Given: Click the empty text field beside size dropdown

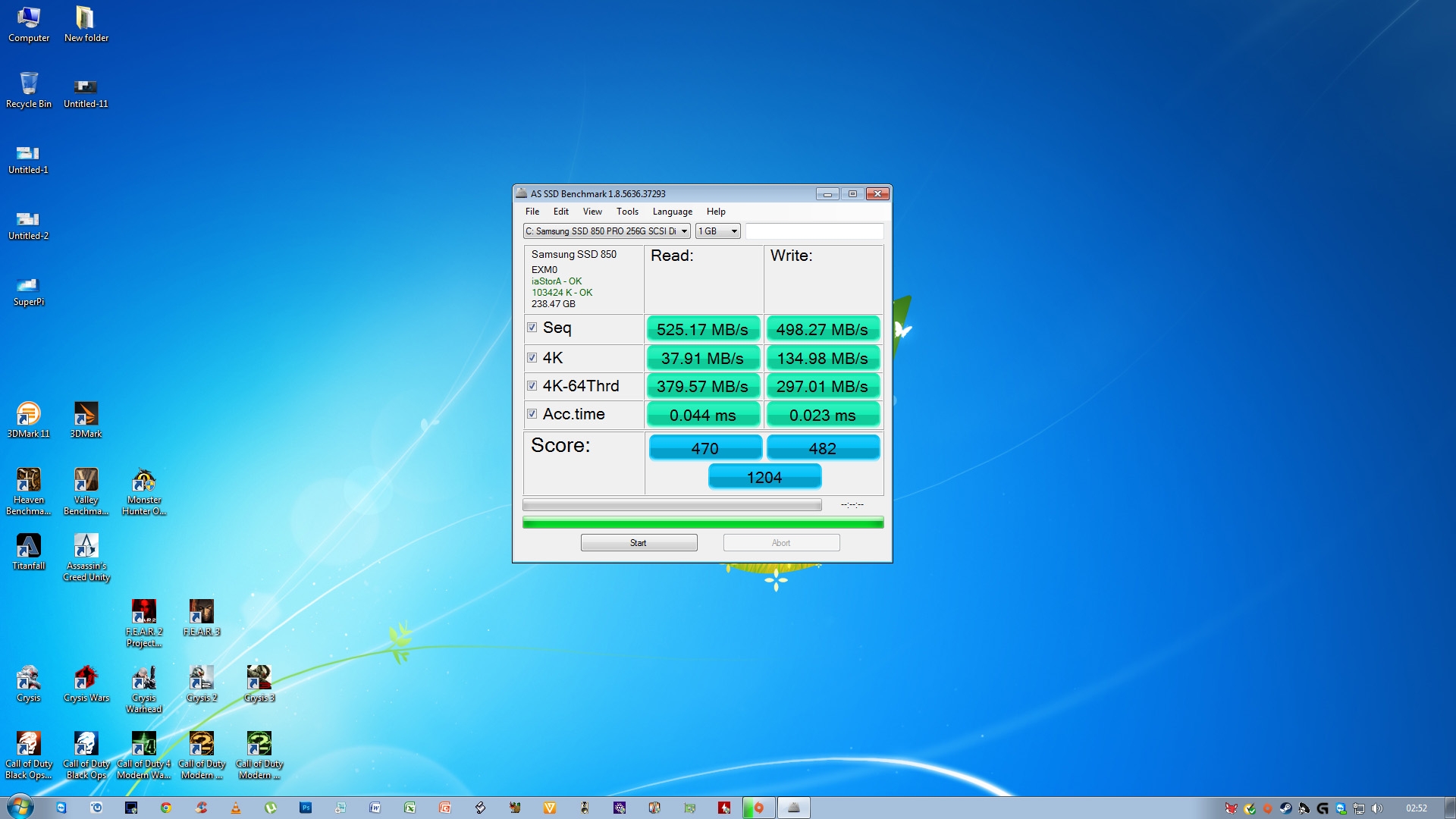Looking at the screenshot, I should (x=814, y=231).
